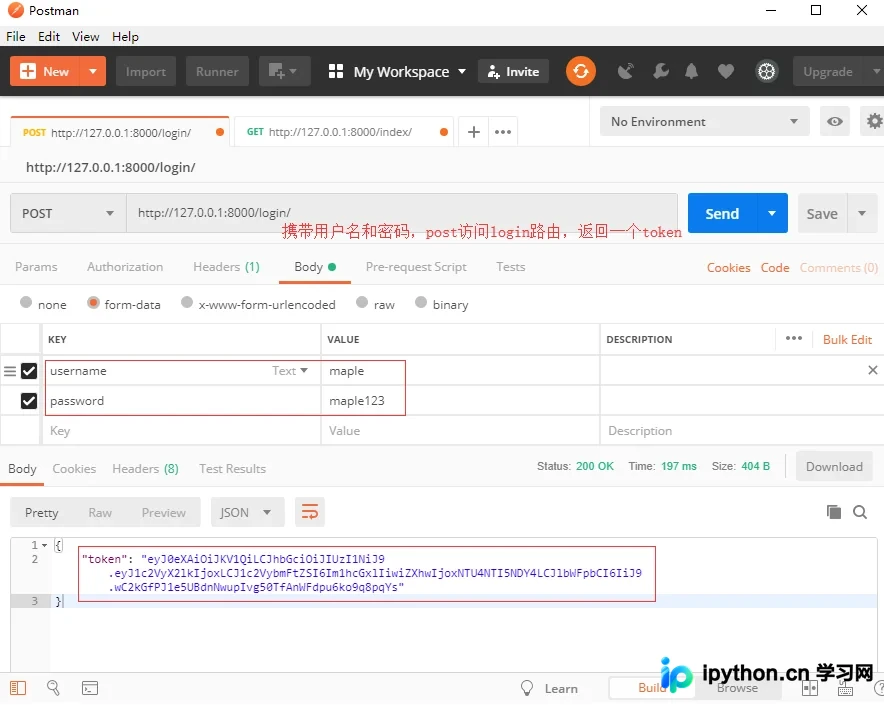Open find and replace in status bar
This screenshot has height=705, width=884.
click(53, 688)
